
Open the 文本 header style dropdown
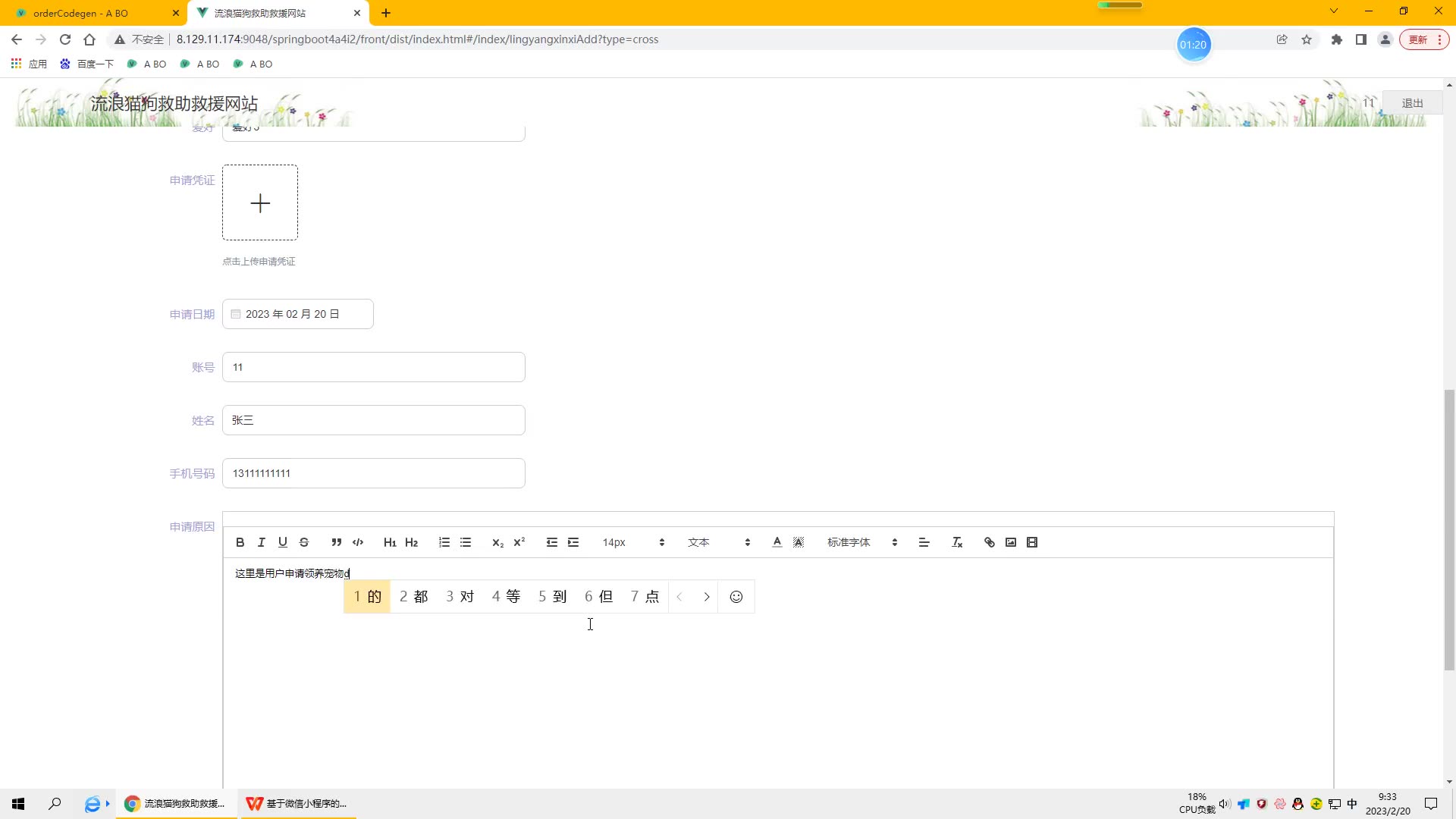(718, 542)
